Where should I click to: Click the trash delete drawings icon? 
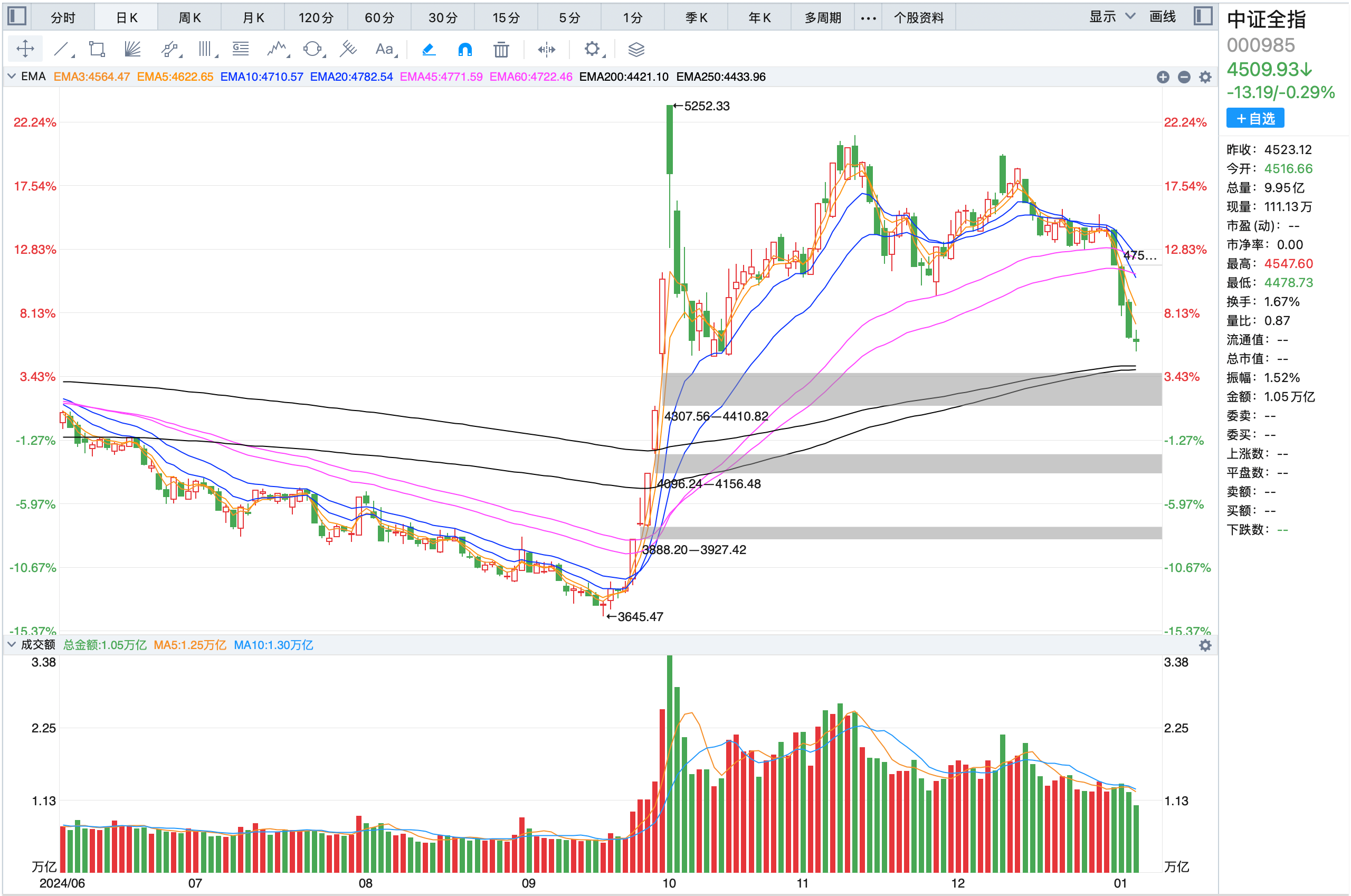(x=501, y=50)
